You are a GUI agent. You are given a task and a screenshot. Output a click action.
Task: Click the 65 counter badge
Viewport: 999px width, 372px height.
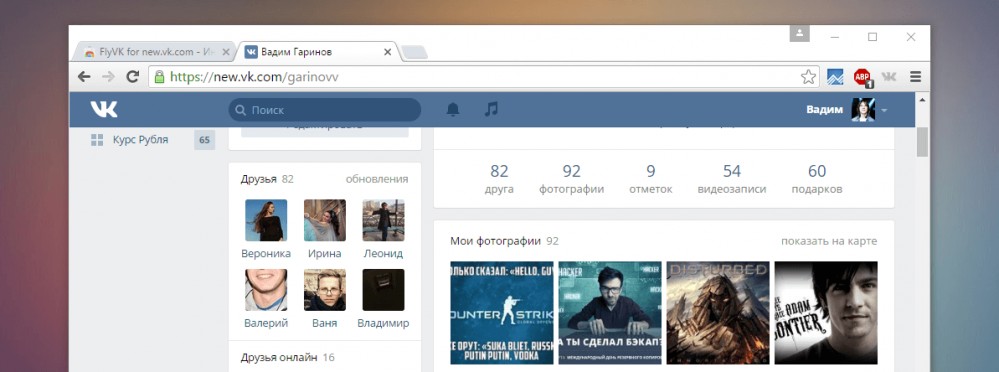coord(205,140)
